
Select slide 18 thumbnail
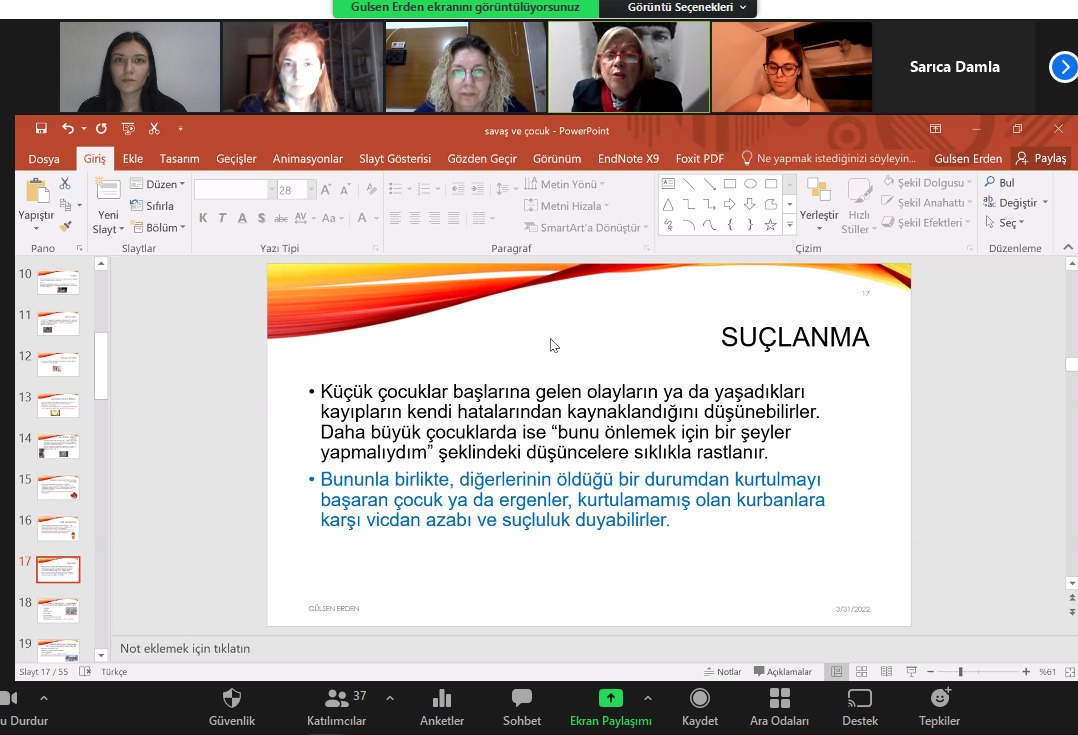click(58, 610)
